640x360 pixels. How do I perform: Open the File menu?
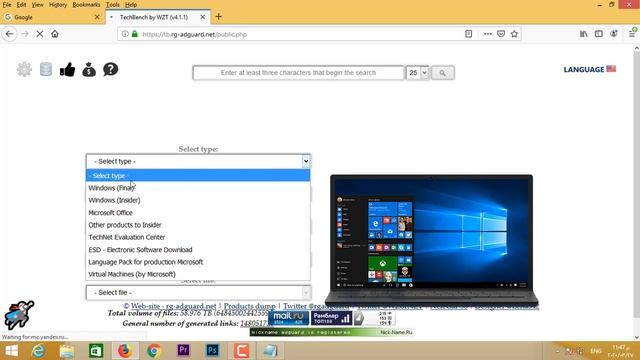[x=7, y=5]
